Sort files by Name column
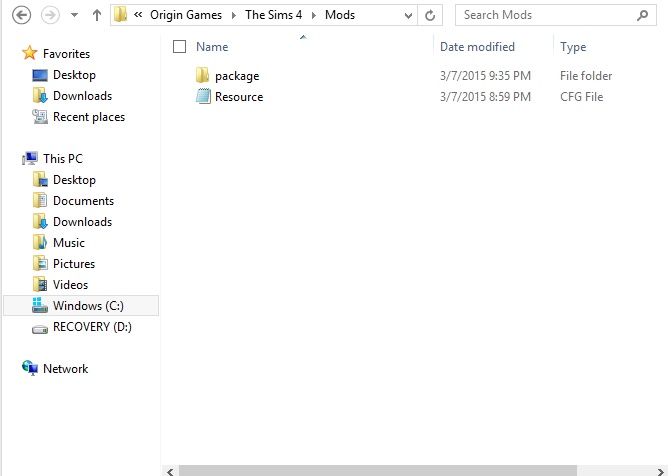668x476 pixels. 212,47
